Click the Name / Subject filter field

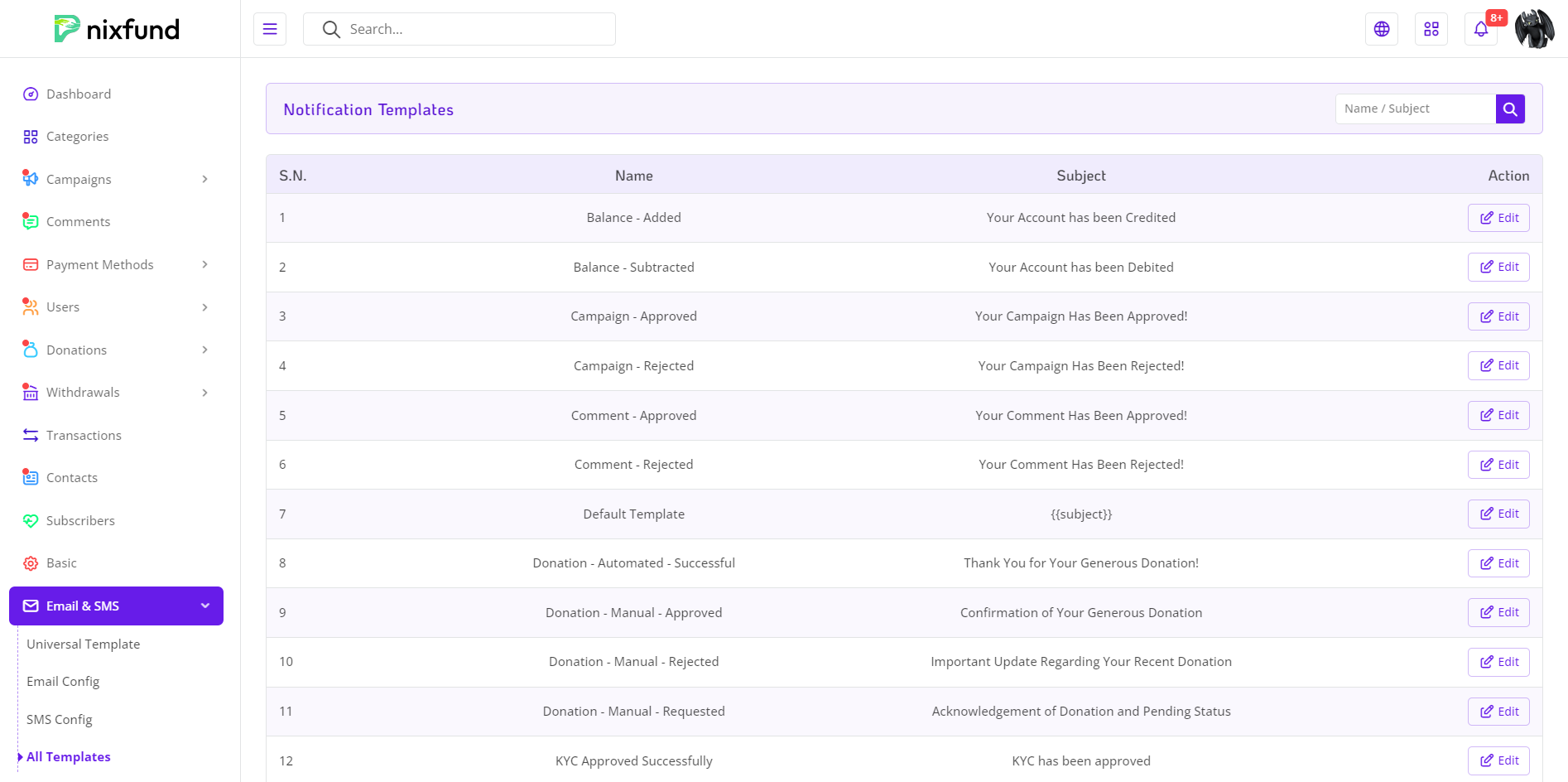(x=1415, y=109)
